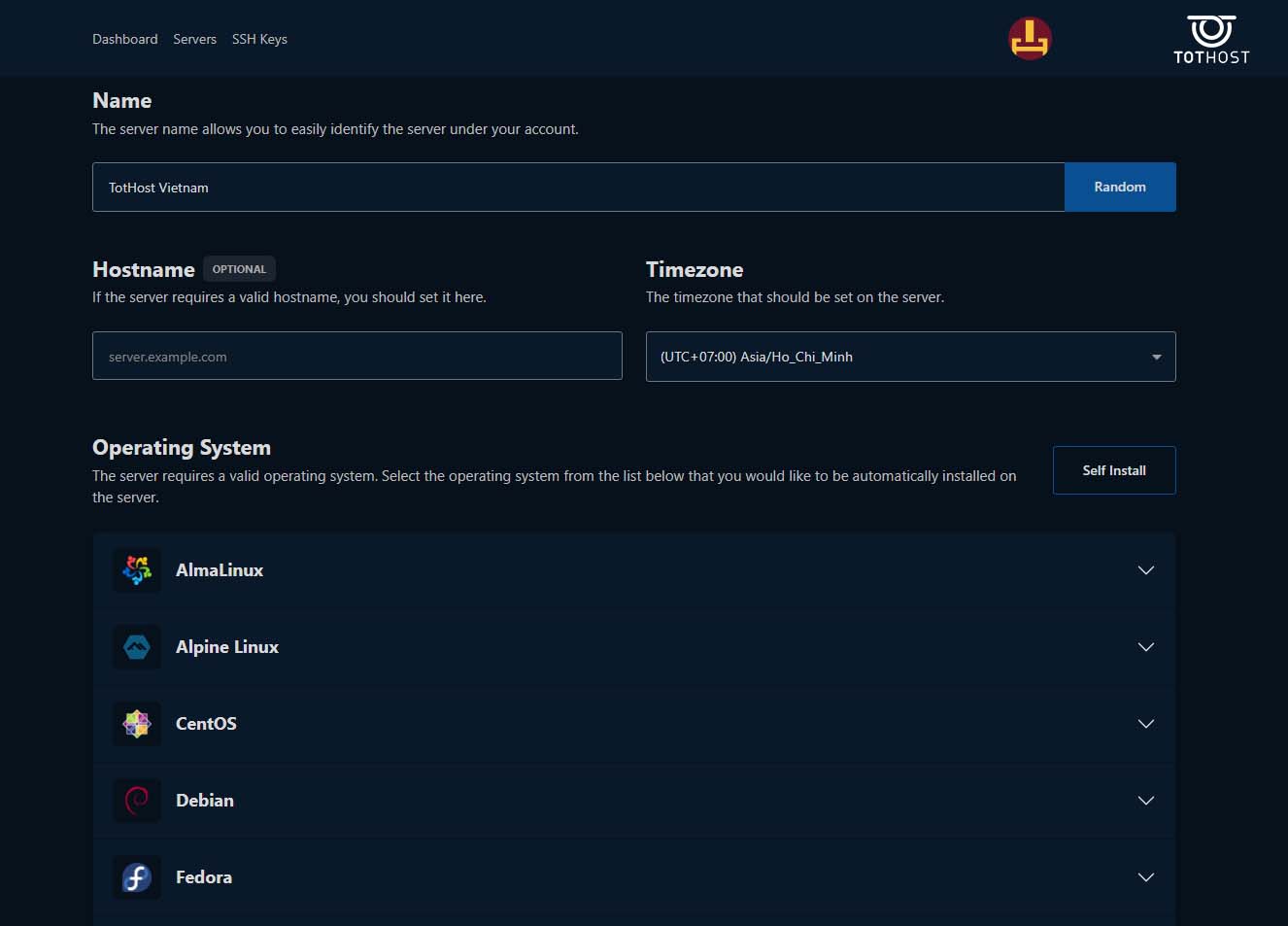This screenshot has height=926, width=1288.
Task: Select the Alpine Linux row label
Action: pos(227,647)
